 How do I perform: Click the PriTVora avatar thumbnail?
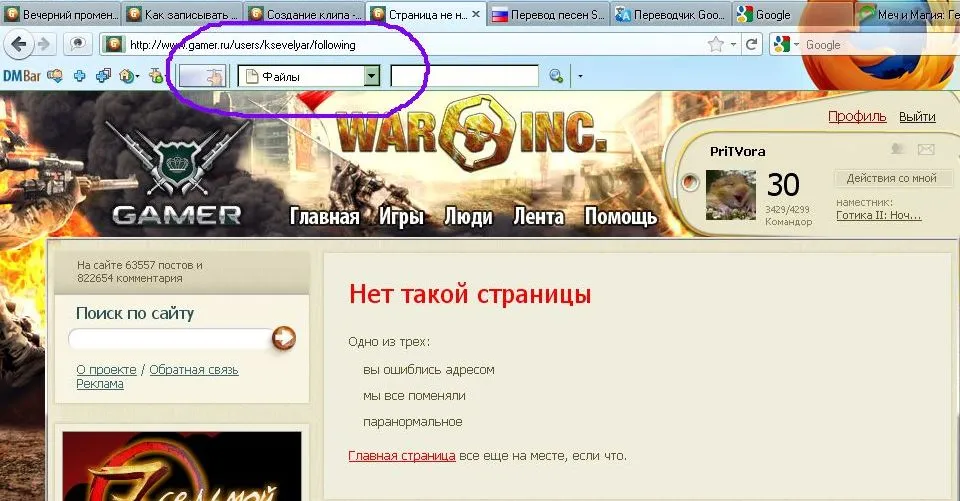[731, 194]
